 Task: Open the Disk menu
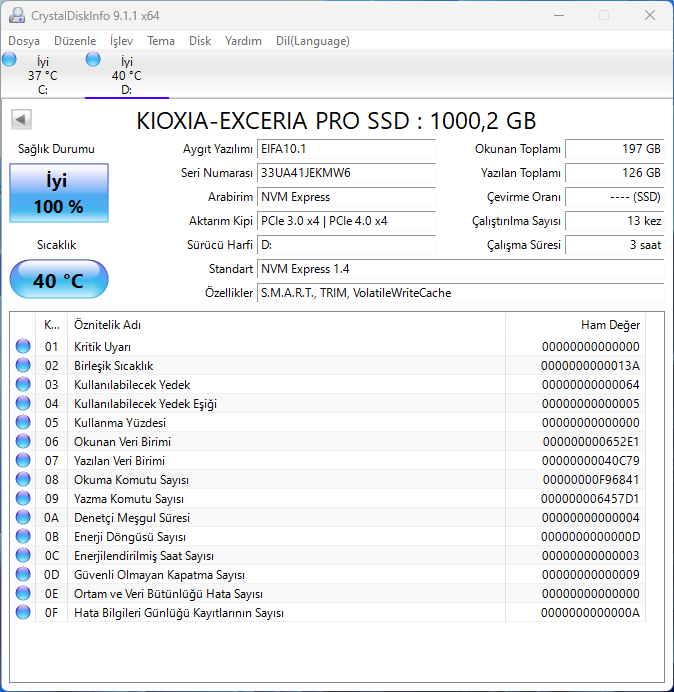click(x=200, y=41)
